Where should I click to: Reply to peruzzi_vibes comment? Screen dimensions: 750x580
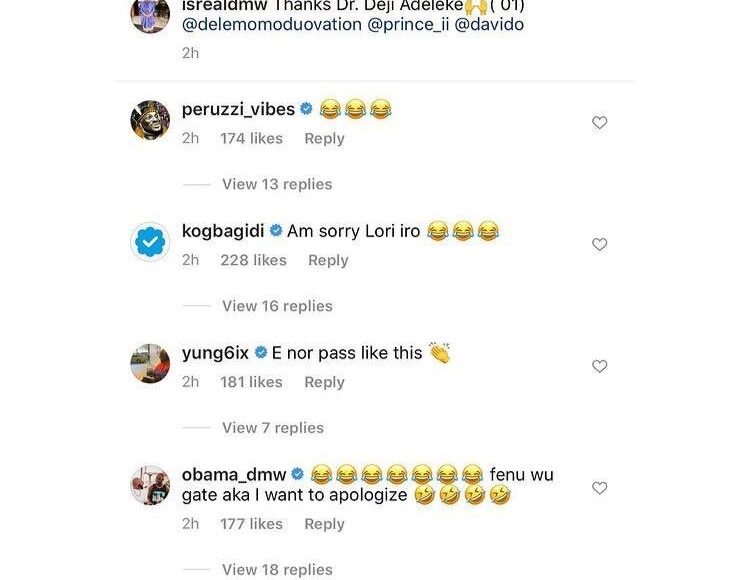(x=324, y=139)
